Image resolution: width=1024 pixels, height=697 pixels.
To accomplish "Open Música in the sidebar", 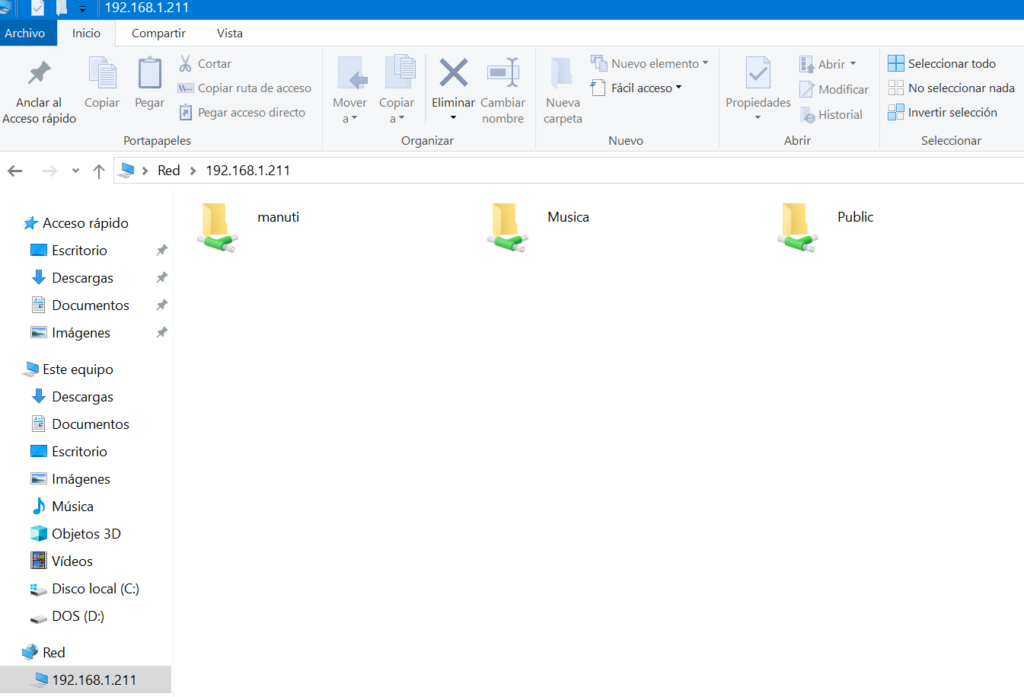I will click(x=63, y=506).
